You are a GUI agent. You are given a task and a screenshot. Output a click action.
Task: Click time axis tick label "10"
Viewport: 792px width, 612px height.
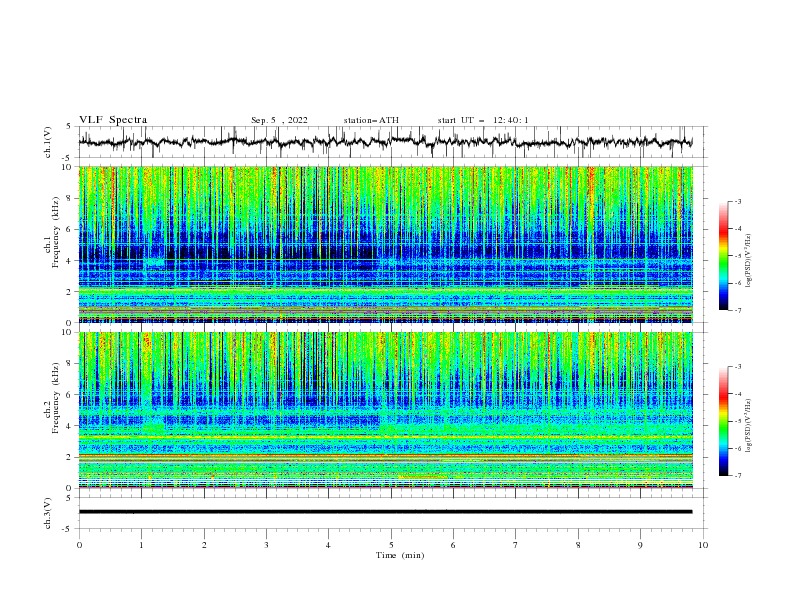703,545
